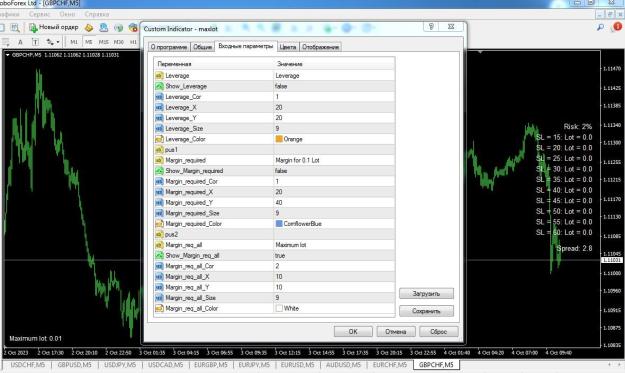Click the Сохранить button

426,311
